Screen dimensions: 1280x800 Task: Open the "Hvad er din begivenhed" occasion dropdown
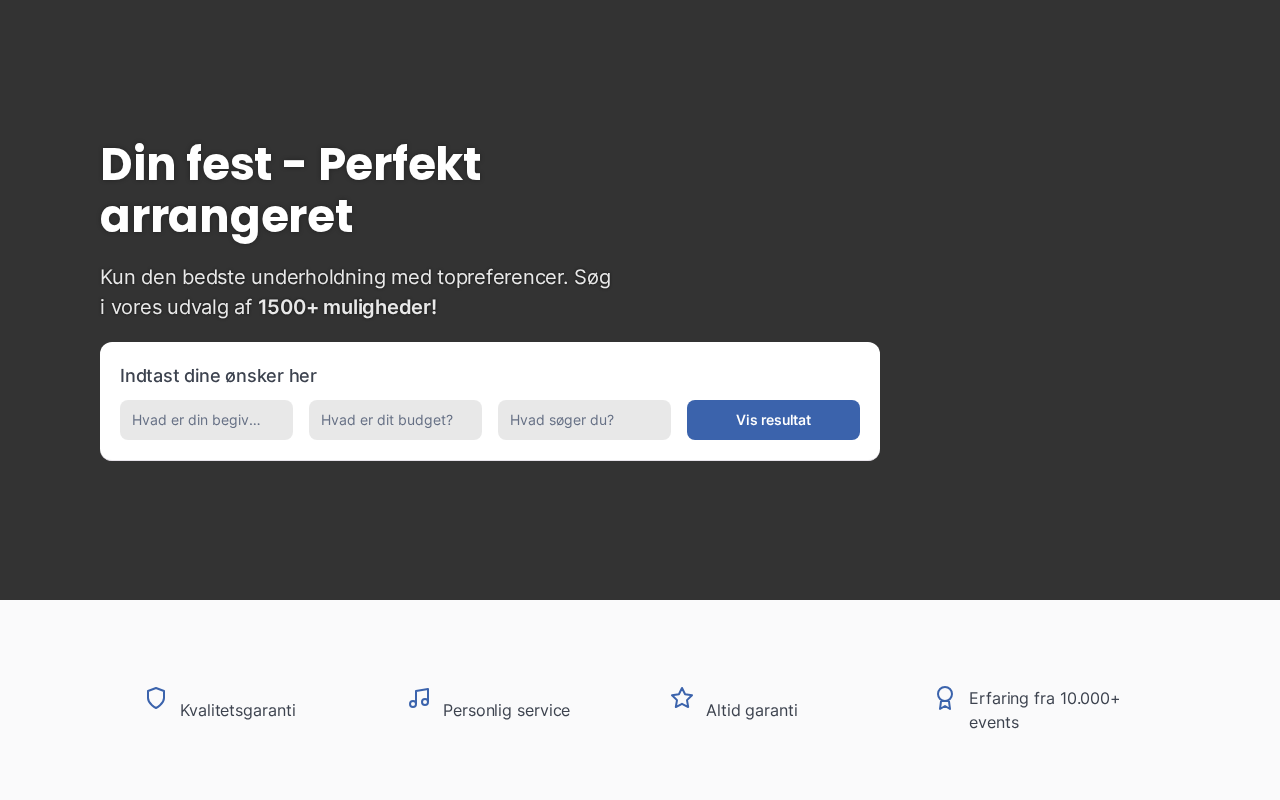coord(206,420)
